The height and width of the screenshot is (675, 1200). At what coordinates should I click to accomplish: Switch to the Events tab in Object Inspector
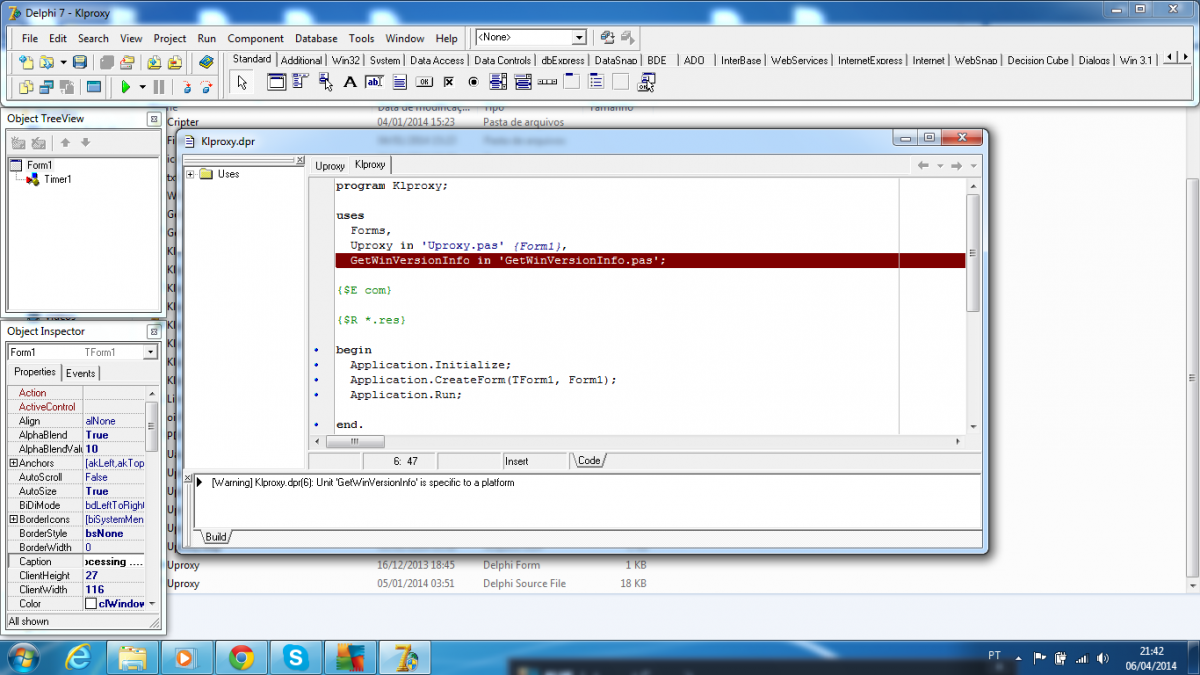[x=81, y=373]
